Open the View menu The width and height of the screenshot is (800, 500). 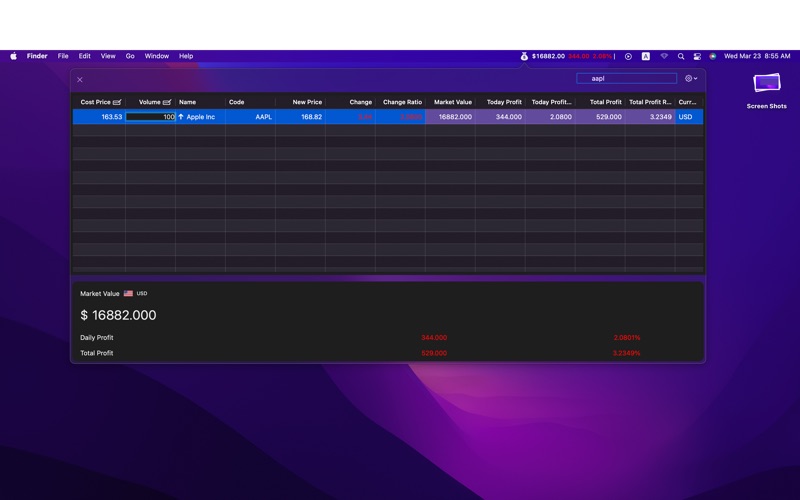tap(108, 56)
